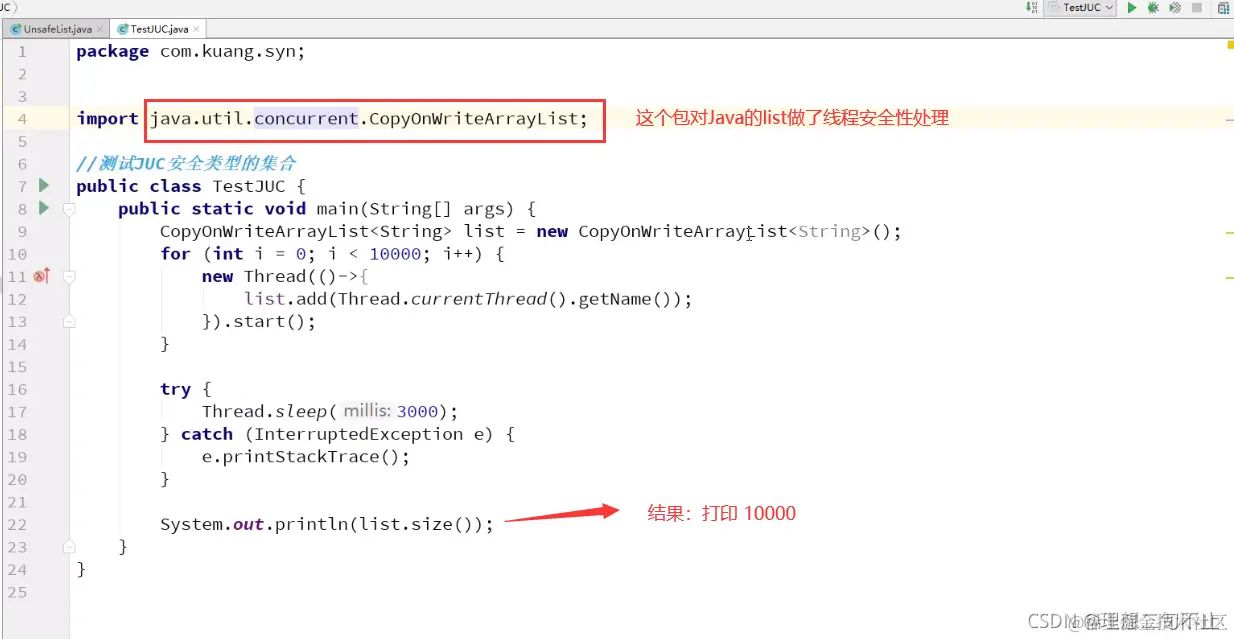Click line number 4 in the gutter
This screenshot has height=639, width=1234.
coord(22,118)
